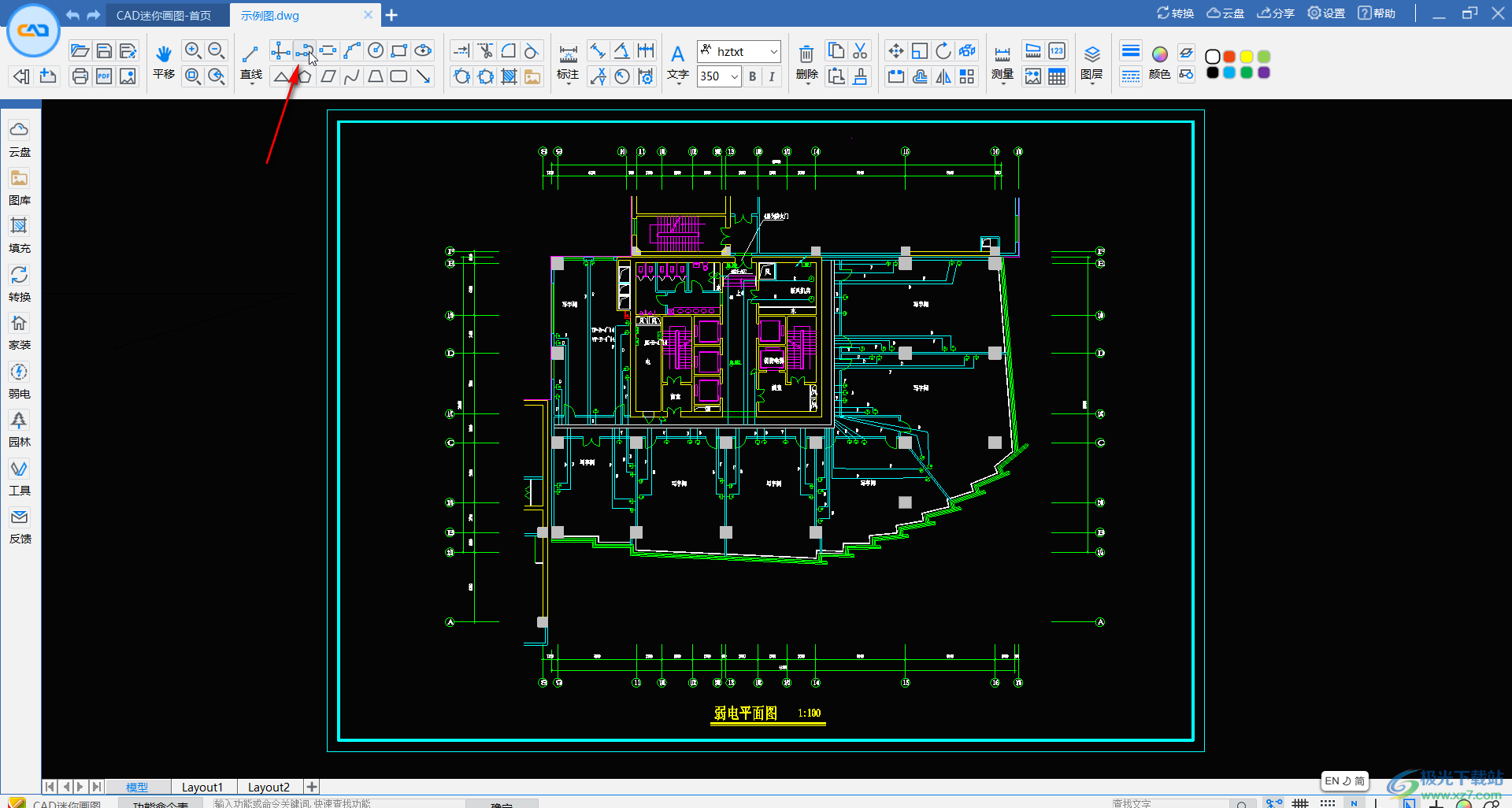
Task: Zoom in with the plus magnifier
Action: pyautogui.click(x=192, y=51)
